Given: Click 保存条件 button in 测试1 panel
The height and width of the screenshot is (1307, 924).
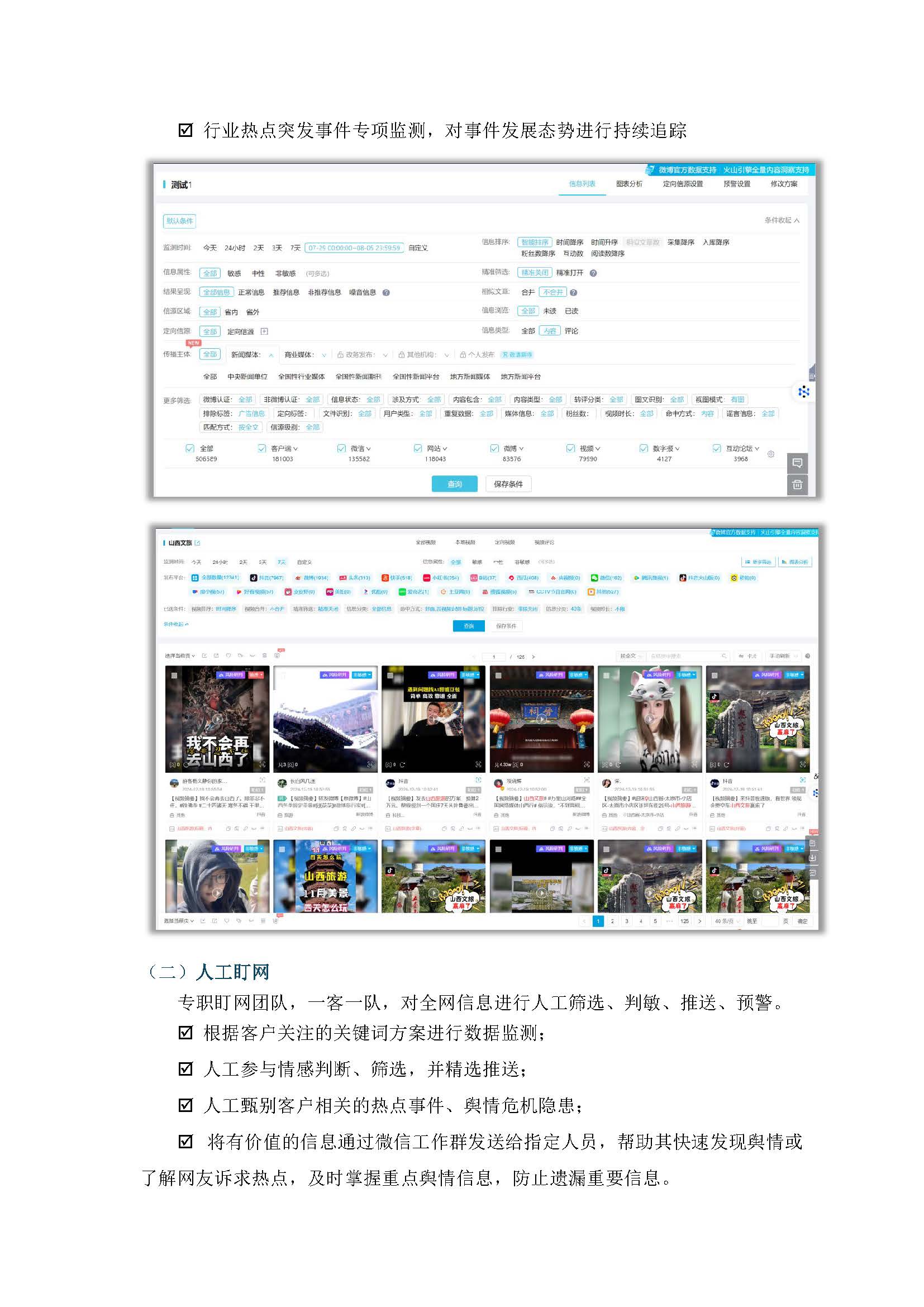Looking at the screenshot, I should click(x=508, y=484).
